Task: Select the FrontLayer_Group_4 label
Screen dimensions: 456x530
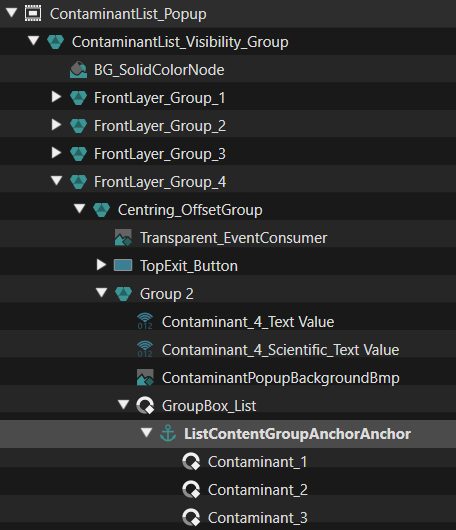Action: click(160, 182)
